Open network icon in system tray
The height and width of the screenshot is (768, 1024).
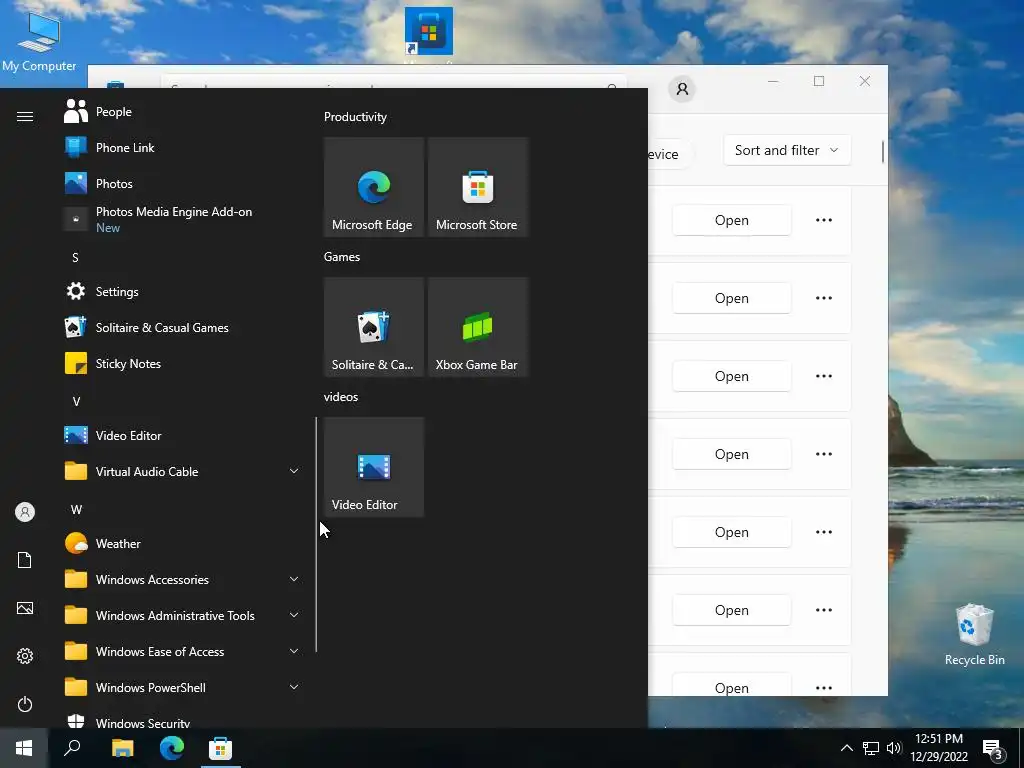pos(871,748)
